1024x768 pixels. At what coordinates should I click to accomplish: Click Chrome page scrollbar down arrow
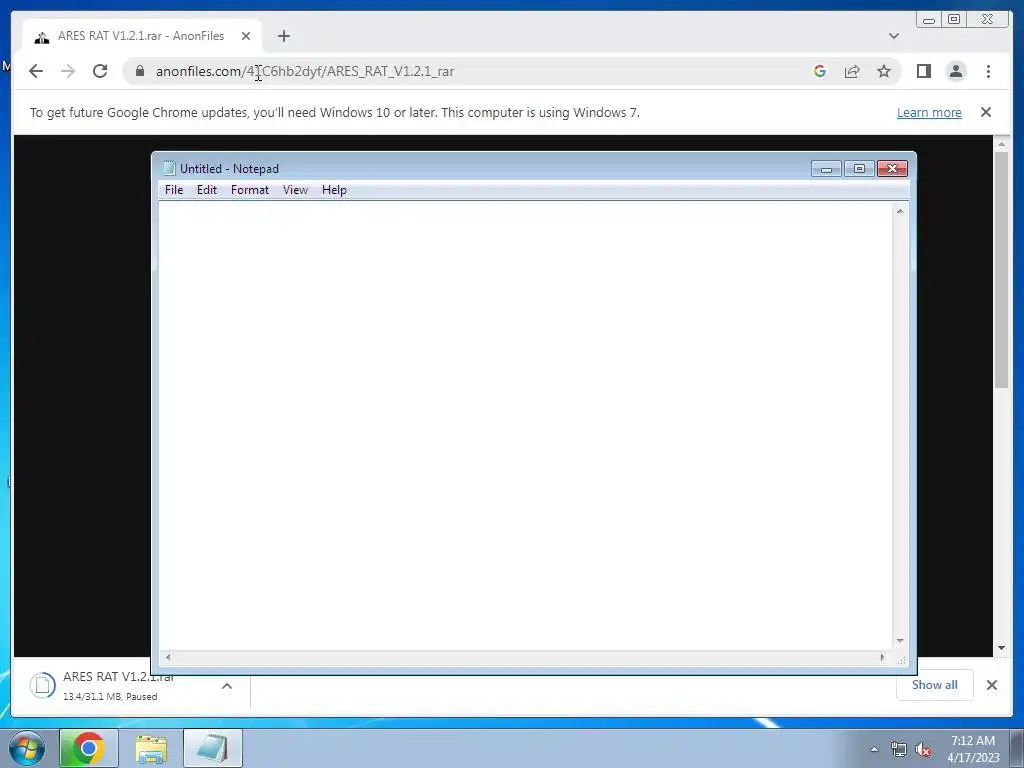pyautogui.click(x=1001, y=648)
